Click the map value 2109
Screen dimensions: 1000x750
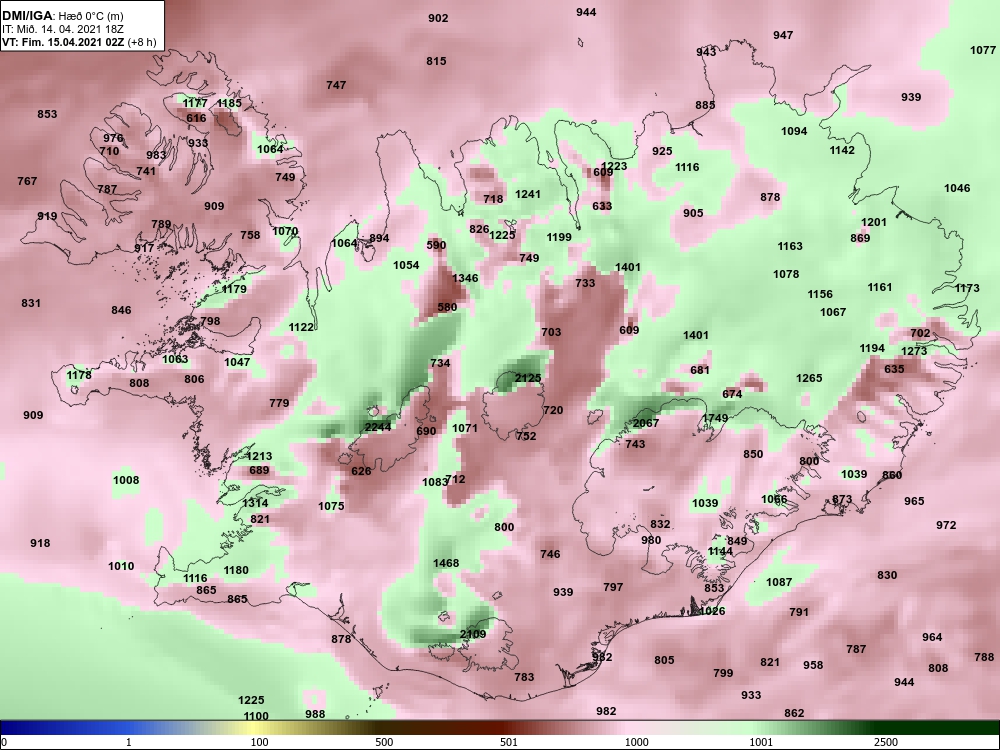coord(473,634)
